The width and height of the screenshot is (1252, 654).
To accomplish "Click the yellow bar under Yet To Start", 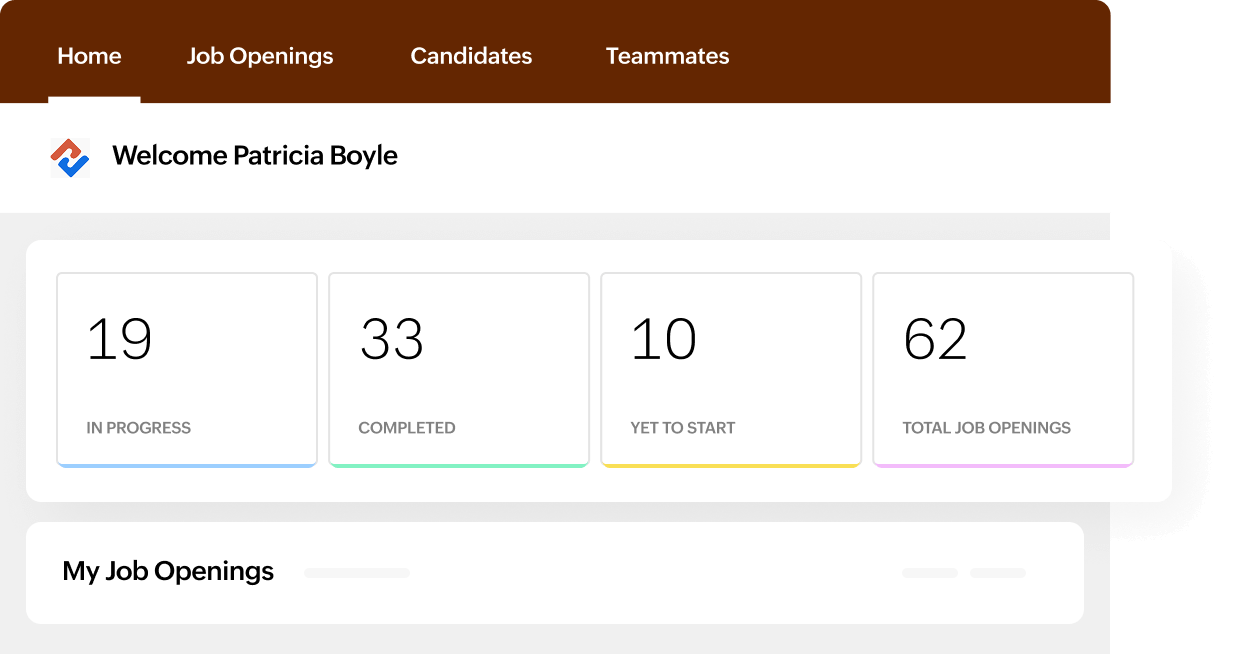I will coord(730,463).
